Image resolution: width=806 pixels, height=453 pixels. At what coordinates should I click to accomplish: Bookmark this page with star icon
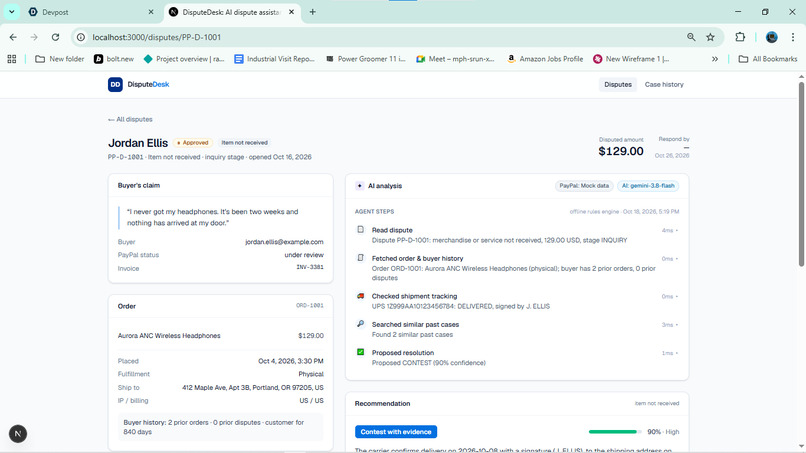click(x=710, y=37)
